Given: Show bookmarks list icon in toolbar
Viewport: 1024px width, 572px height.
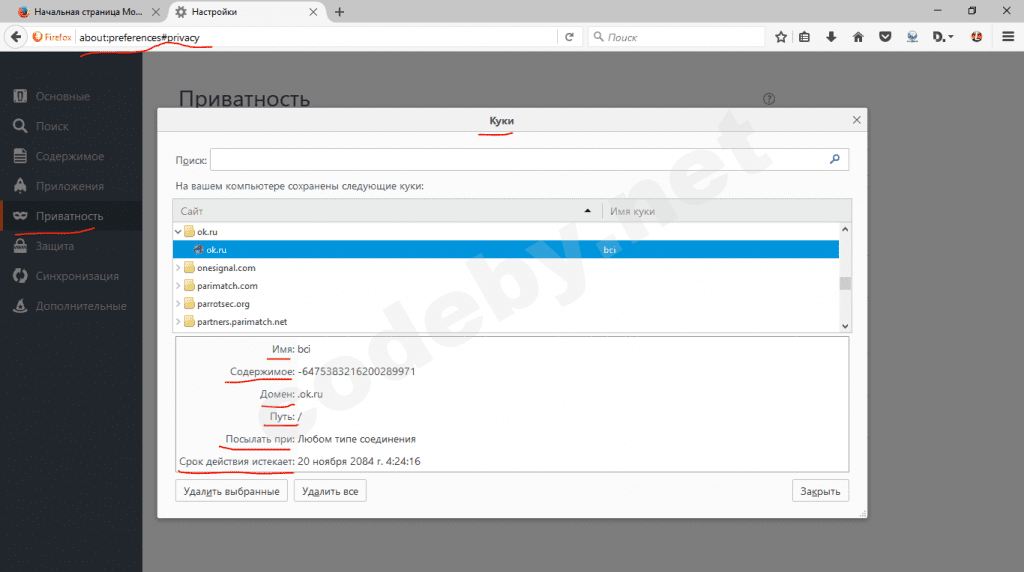Looking at the screenshot, I should 805,37.
